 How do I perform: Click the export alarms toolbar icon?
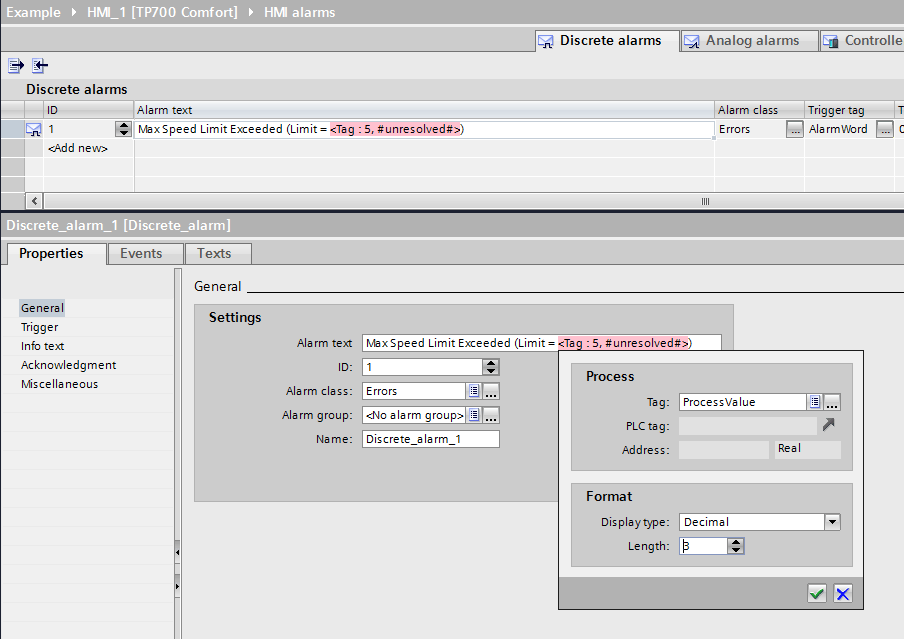coord(16,65)
